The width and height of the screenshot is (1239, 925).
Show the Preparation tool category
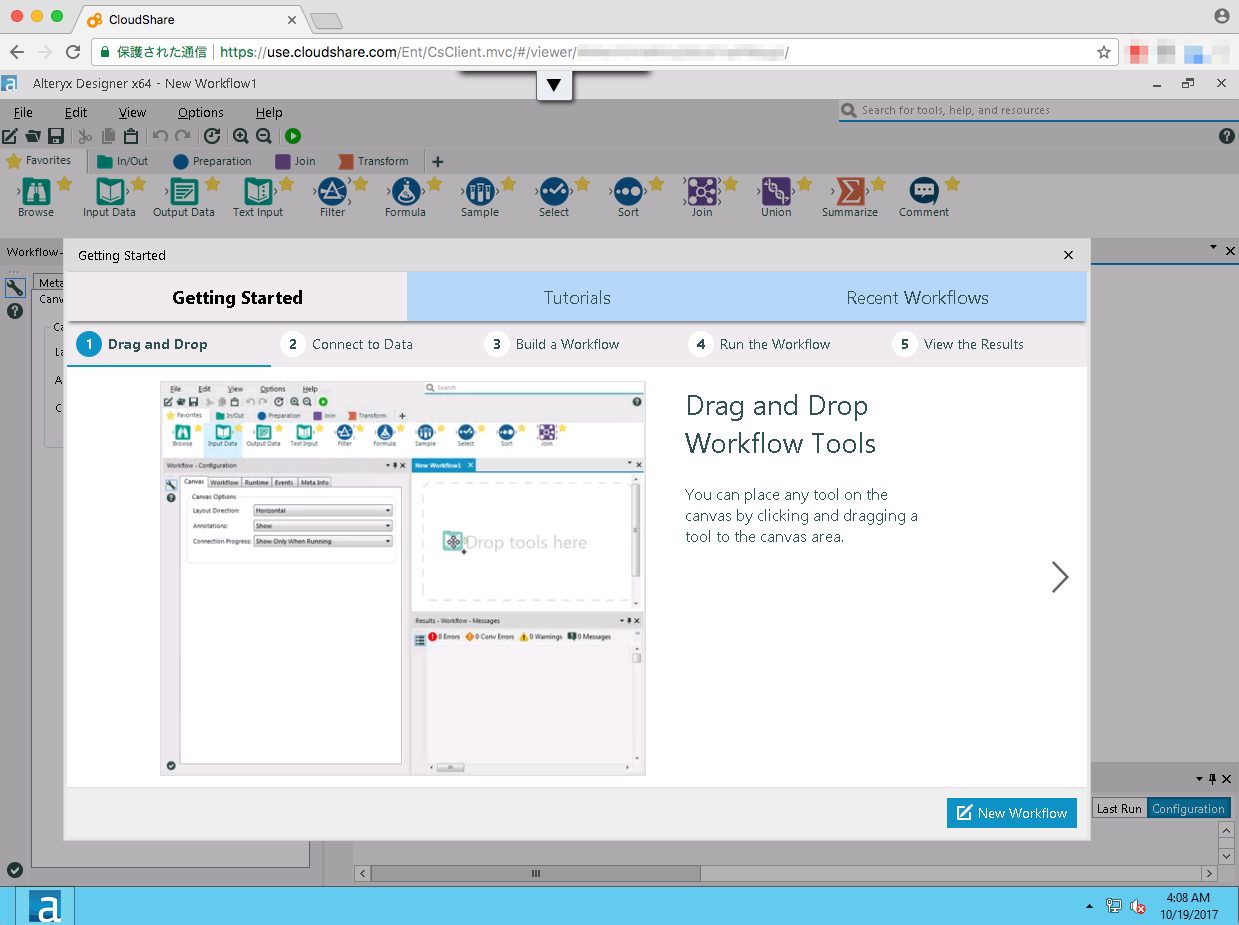(212, 161)
